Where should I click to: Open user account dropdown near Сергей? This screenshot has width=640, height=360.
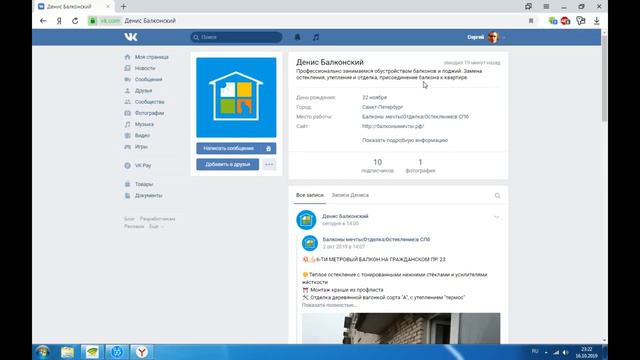pos(504,38)
